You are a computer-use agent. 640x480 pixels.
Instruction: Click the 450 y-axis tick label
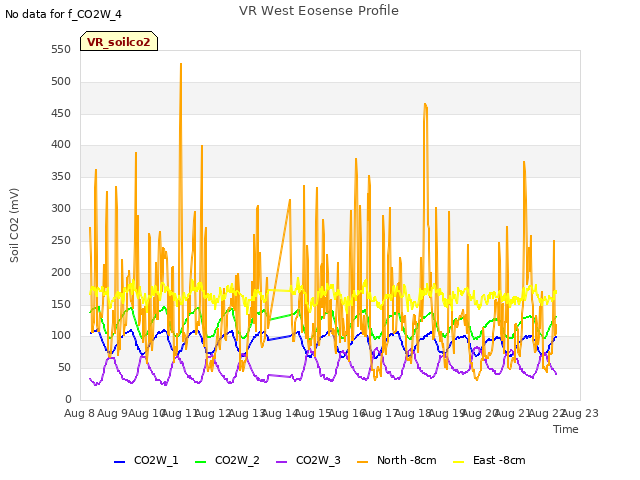(x=61, y=113)
